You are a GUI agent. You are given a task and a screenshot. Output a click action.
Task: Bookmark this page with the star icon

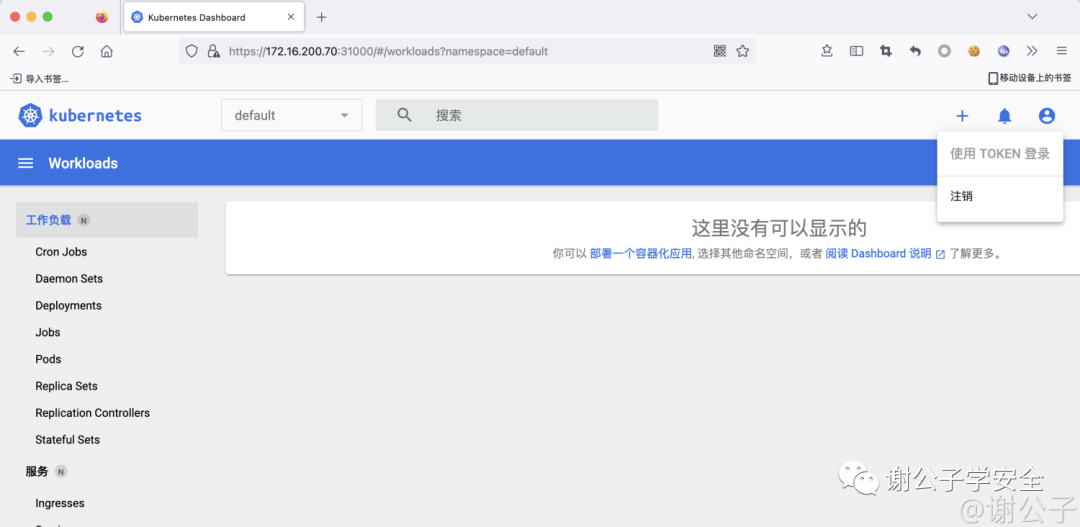pyautogui.click(x=742, y=51)
